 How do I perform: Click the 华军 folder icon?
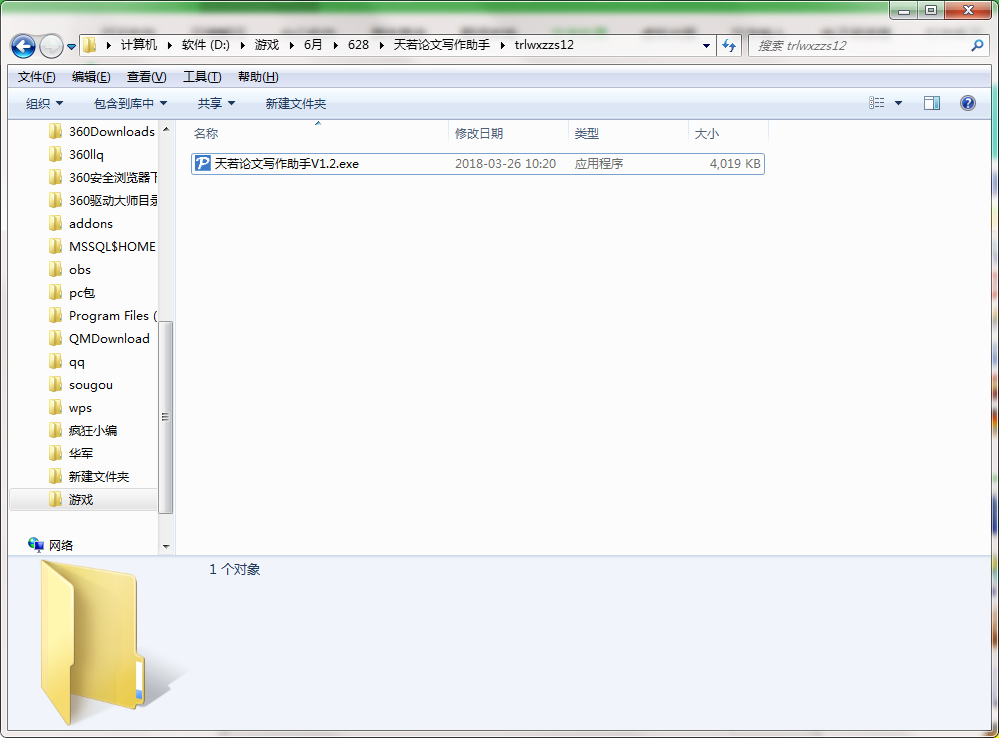coord(55,454)
